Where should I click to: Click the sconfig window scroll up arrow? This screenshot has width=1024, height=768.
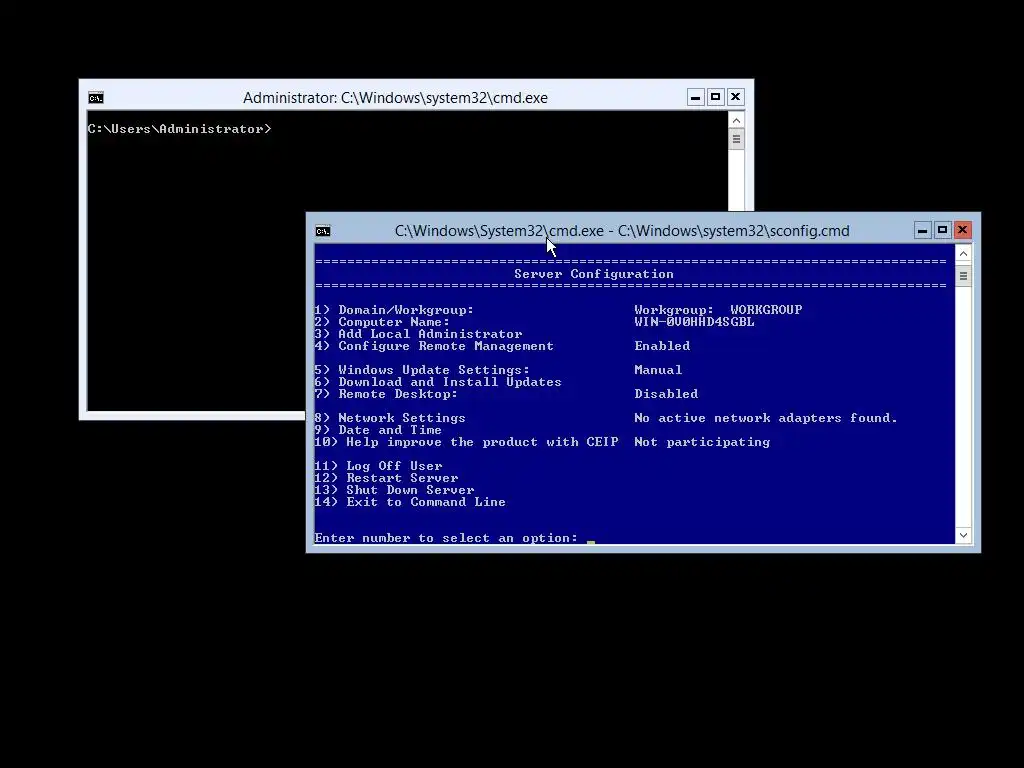pos(963,253)
